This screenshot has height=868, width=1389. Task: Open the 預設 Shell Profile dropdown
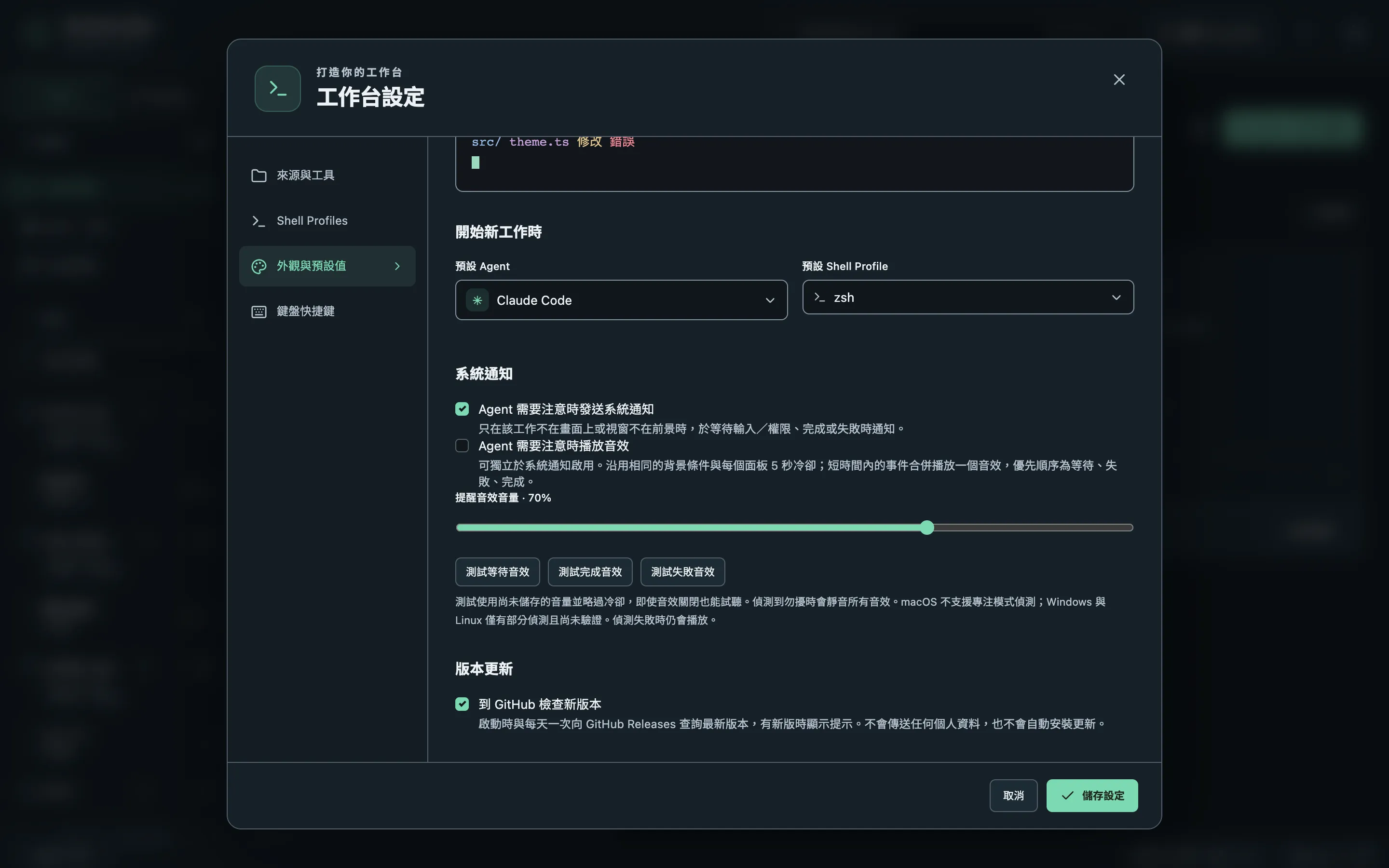pos(967,298)
